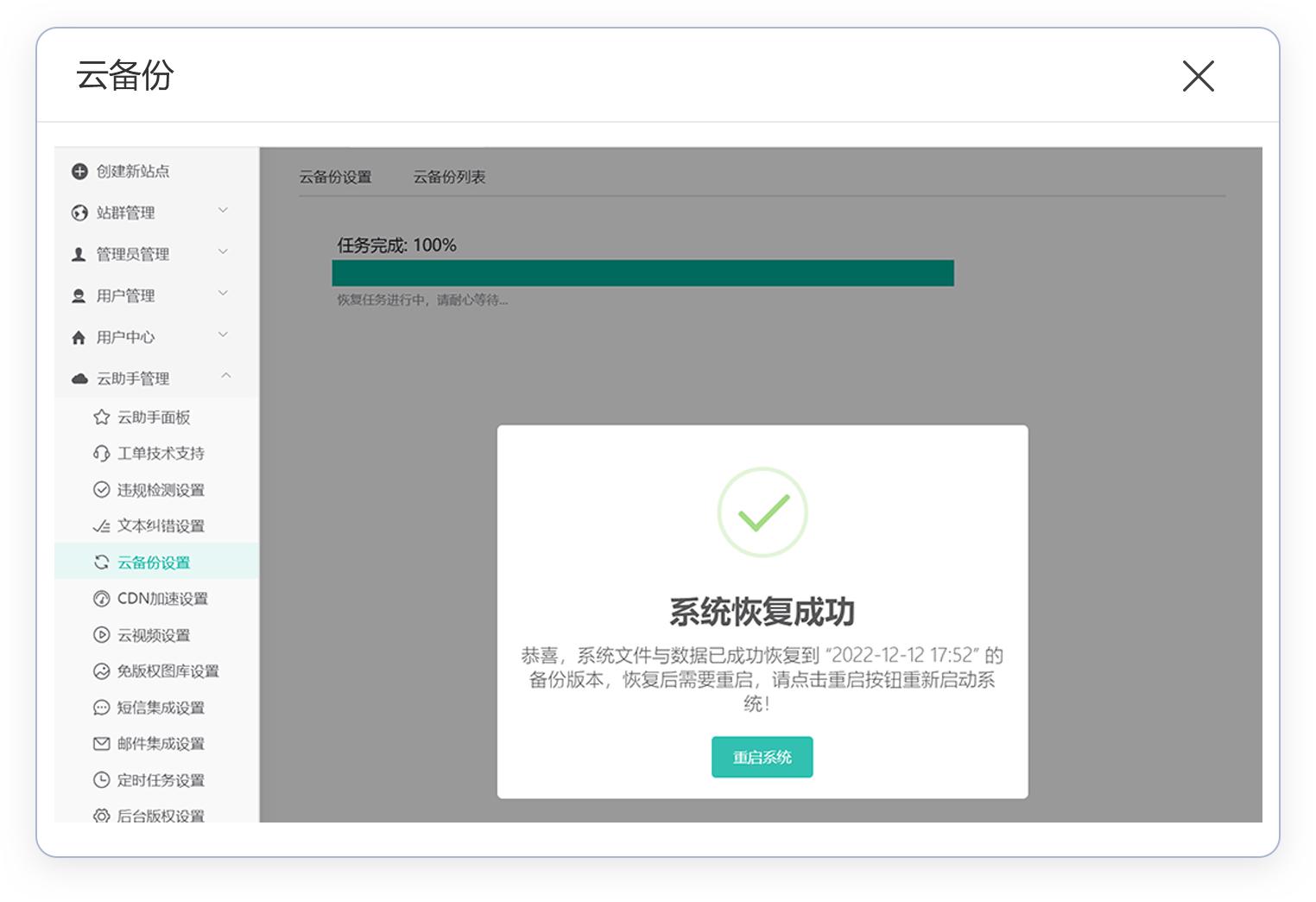This screenshot has height=902, width=1316.
Task: Collapse the 云助手管理 section
Action: pyautogui.click(x=225, y=376)
